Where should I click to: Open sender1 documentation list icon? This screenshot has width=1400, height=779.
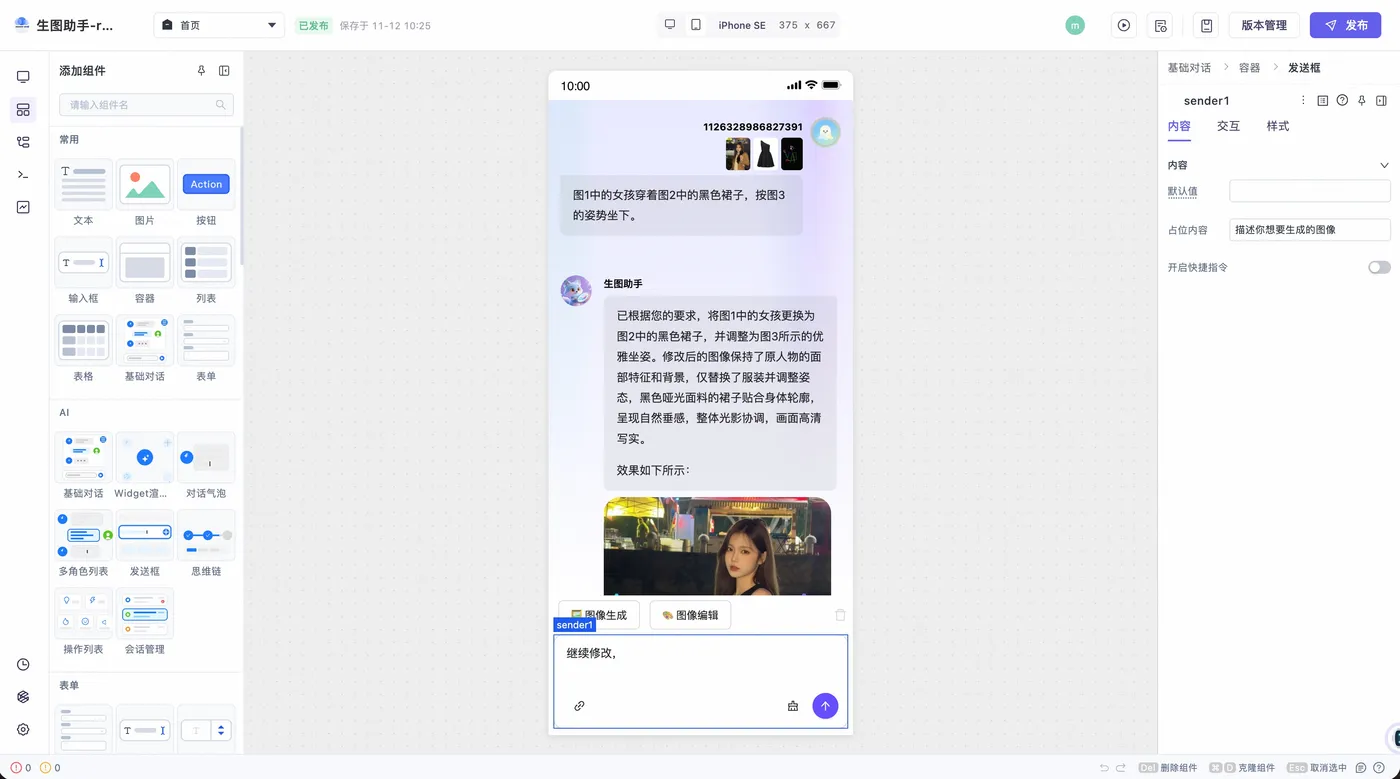(x=1323, y=100)
